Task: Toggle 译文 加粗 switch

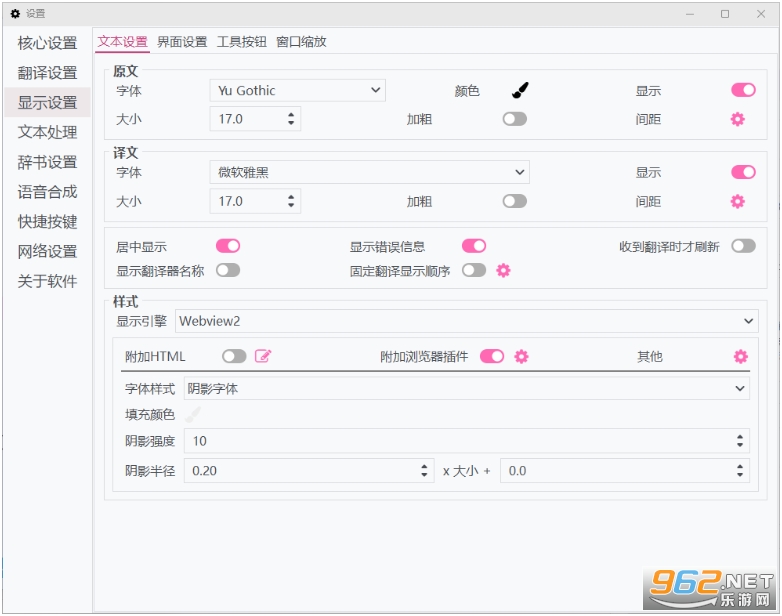Action: click(515, 202)
